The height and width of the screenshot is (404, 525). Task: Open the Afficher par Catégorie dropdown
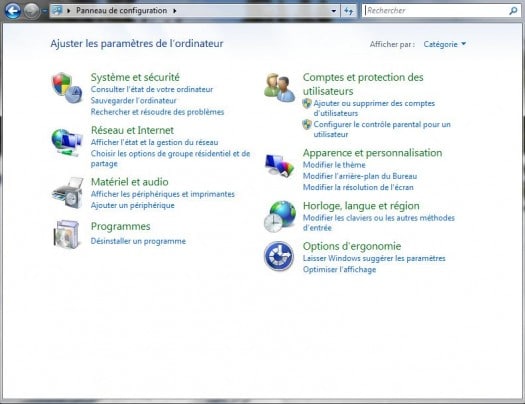click(x=445, y=44)
